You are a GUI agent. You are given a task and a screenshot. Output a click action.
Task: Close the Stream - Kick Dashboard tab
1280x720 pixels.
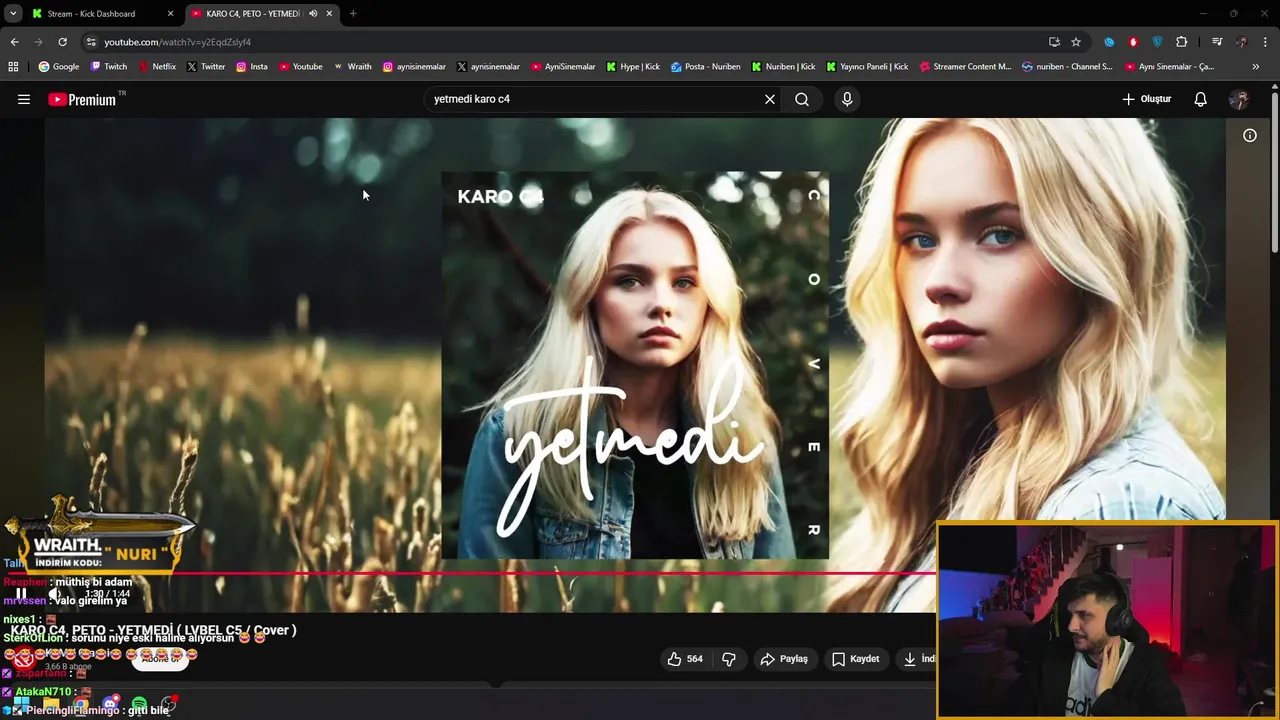[x=170, y=14]
